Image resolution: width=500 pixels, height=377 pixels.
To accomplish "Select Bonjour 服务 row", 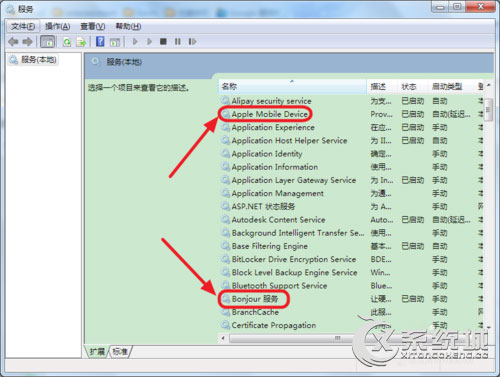I will pyautogui.click(x=352, y=299).
